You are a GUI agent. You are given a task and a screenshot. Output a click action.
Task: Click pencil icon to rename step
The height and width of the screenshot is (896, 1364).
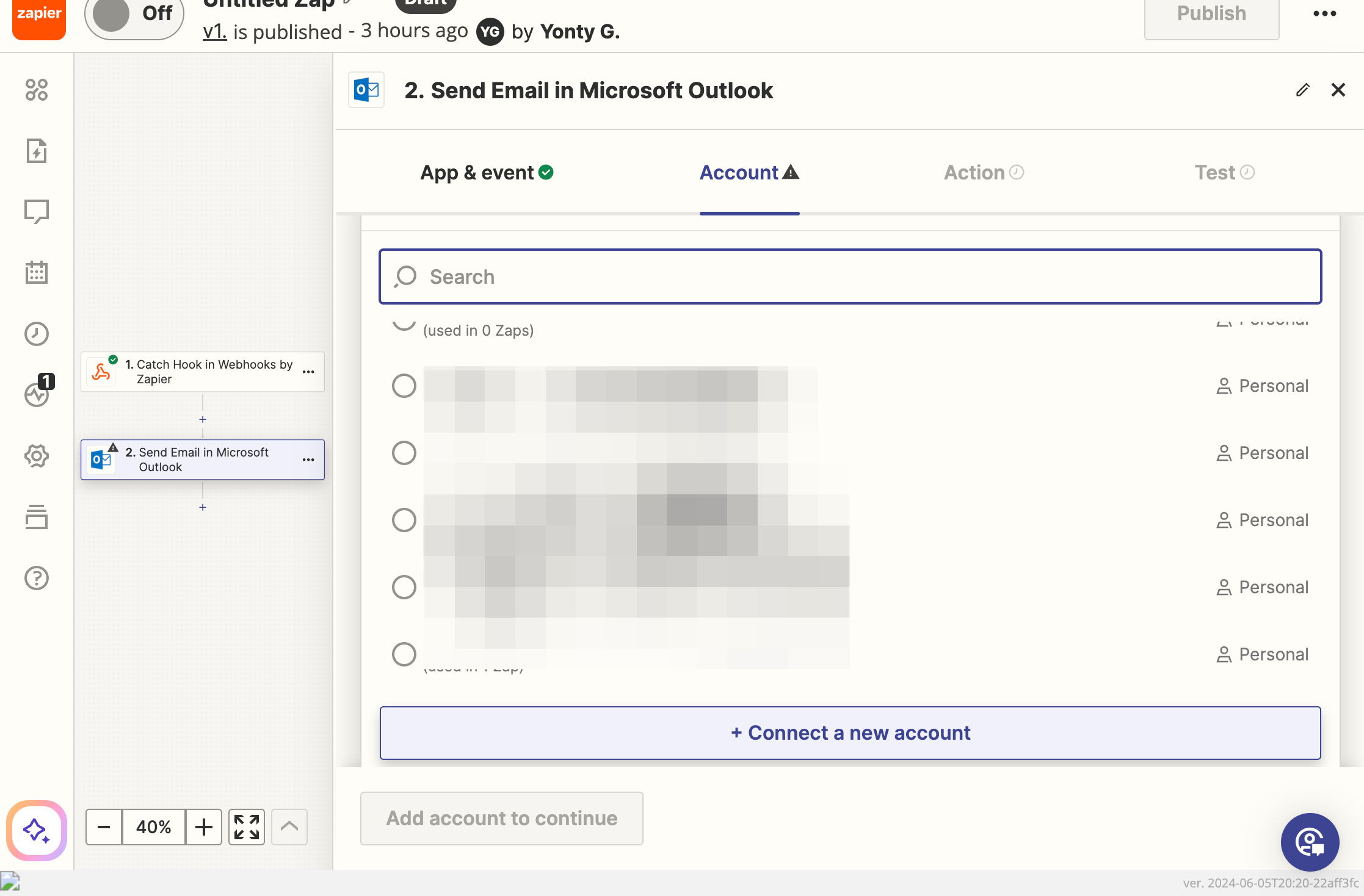click(1302, 90)
